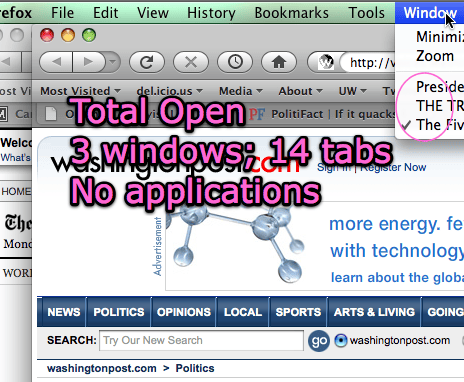The image size is (464, 382).
Task: Click the blank page icon on first tab
Action: click(x=51, y=114)
